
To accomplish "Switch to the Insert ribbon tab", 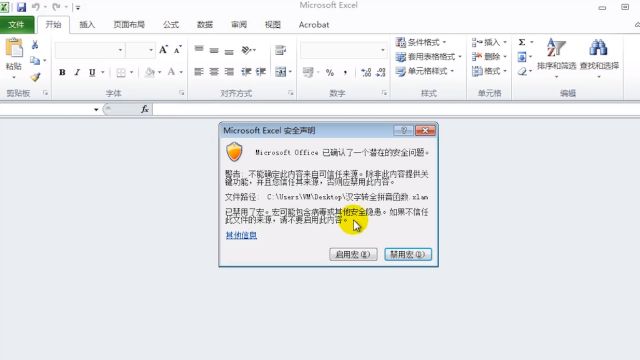I will click(x=87, y=24).
